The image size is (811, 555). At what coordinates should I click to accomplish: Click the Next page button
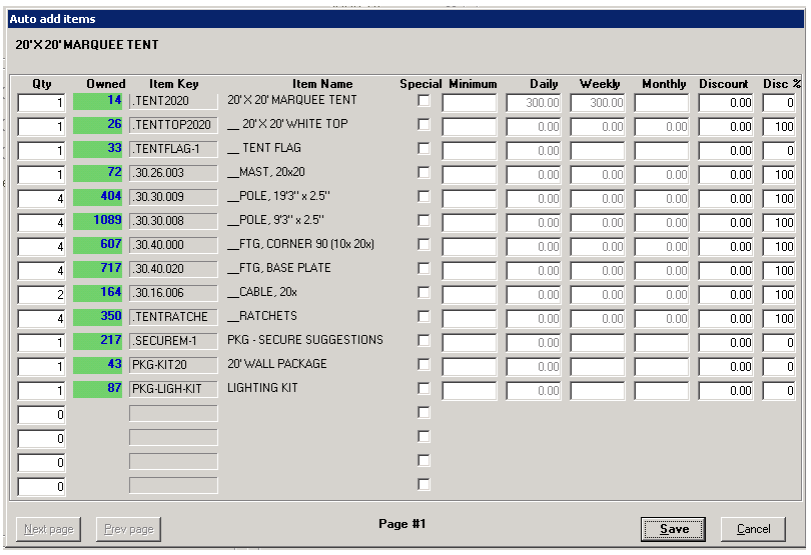click(49, 529)
